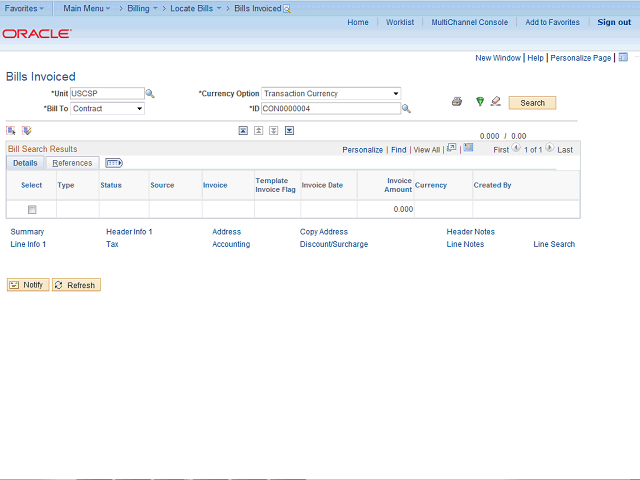Tick the Select checkbox in results row
Image resolution: width=640 pixels, height=480 pixels.
(32, 210)
